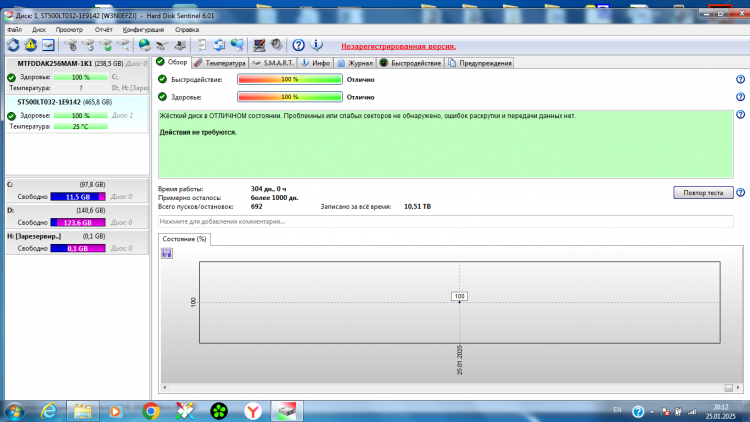This screenshot has width=750, height=422.
Task: Click help icon next to Здоровье bar
Action: tap(740, 97)
